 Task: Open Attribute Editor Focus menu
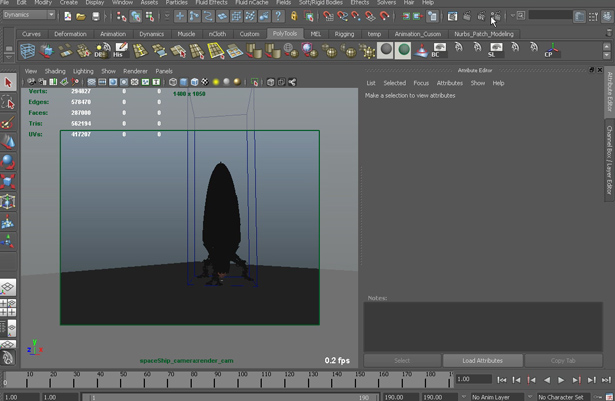coord(421,83)
